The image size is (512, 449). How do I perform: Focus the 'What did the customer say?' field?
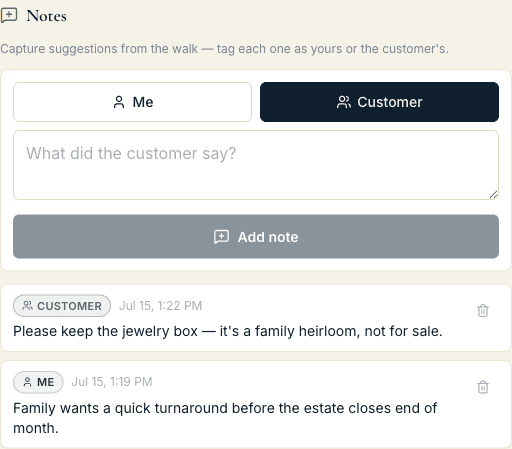click(x=256, y=165)
